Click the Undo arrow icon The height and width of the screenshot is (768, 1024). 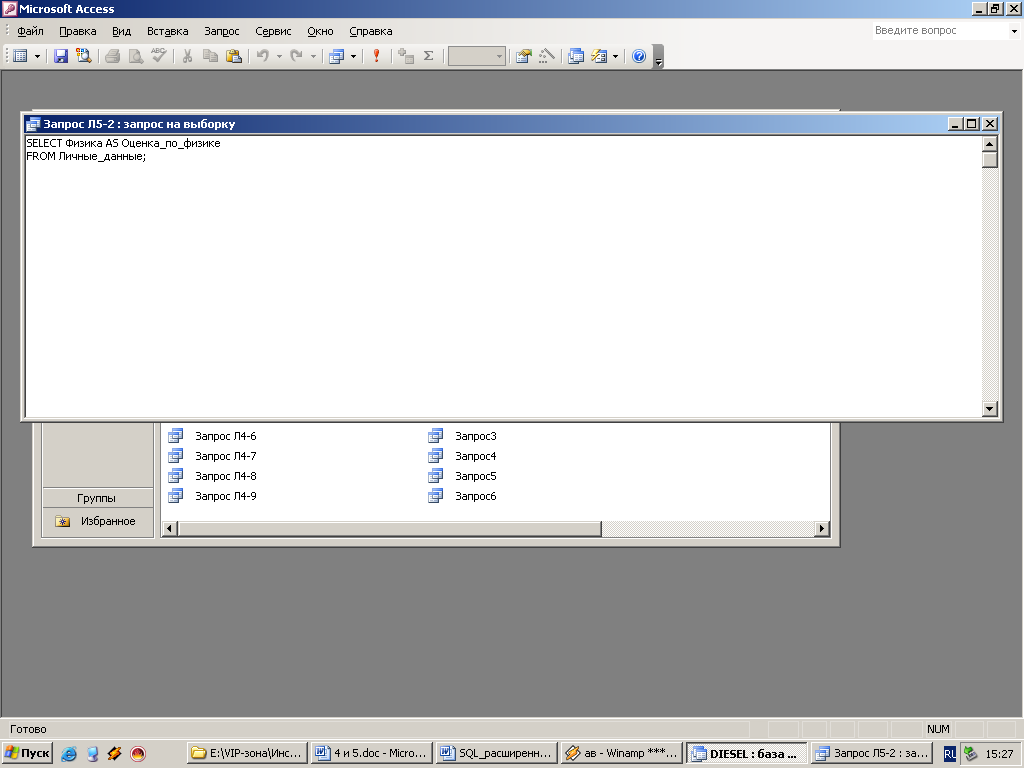point(263,56)
